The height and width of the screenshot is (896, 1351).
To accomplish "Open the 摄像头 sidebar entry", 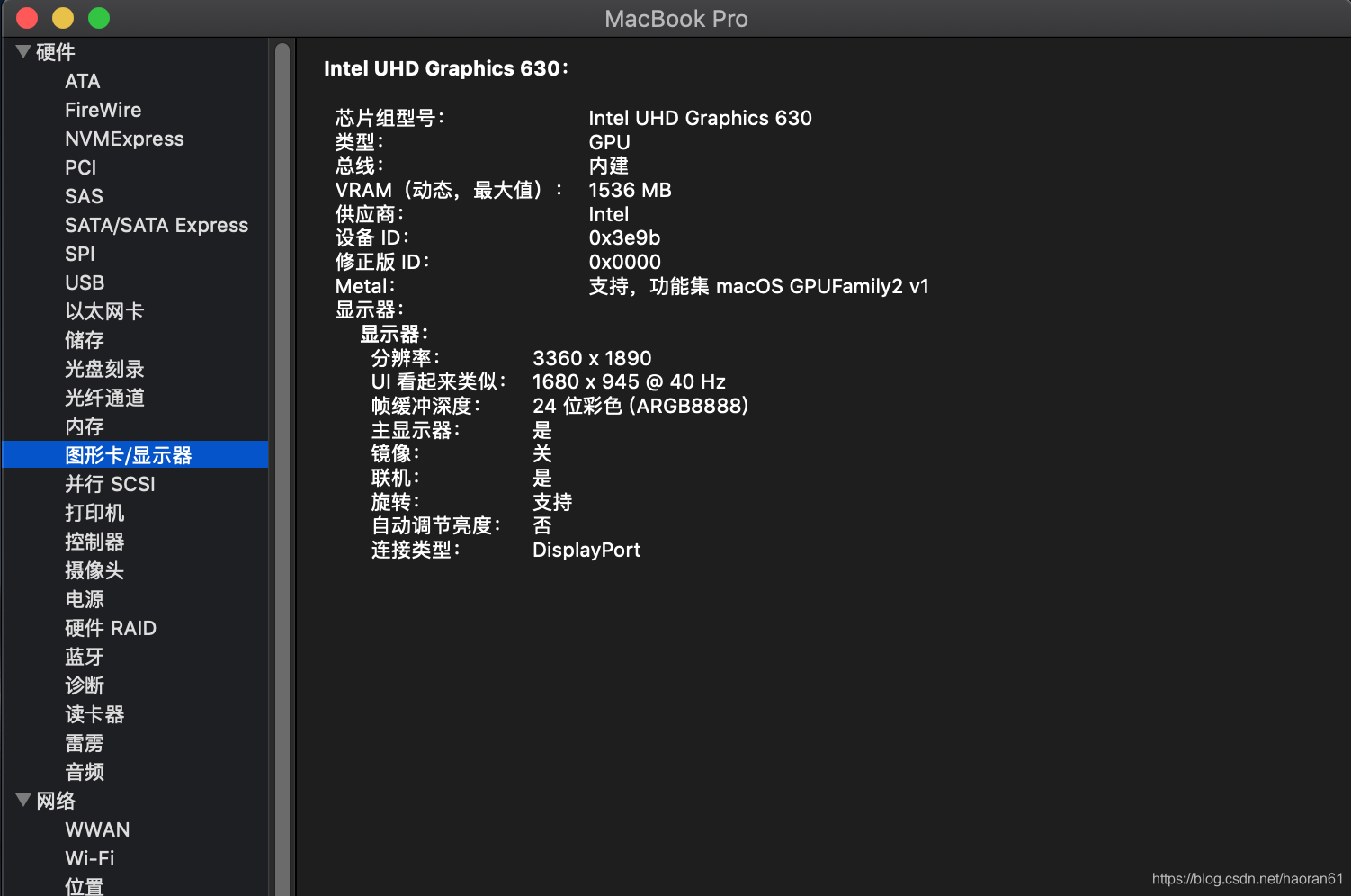I will [x=94, y=570].
